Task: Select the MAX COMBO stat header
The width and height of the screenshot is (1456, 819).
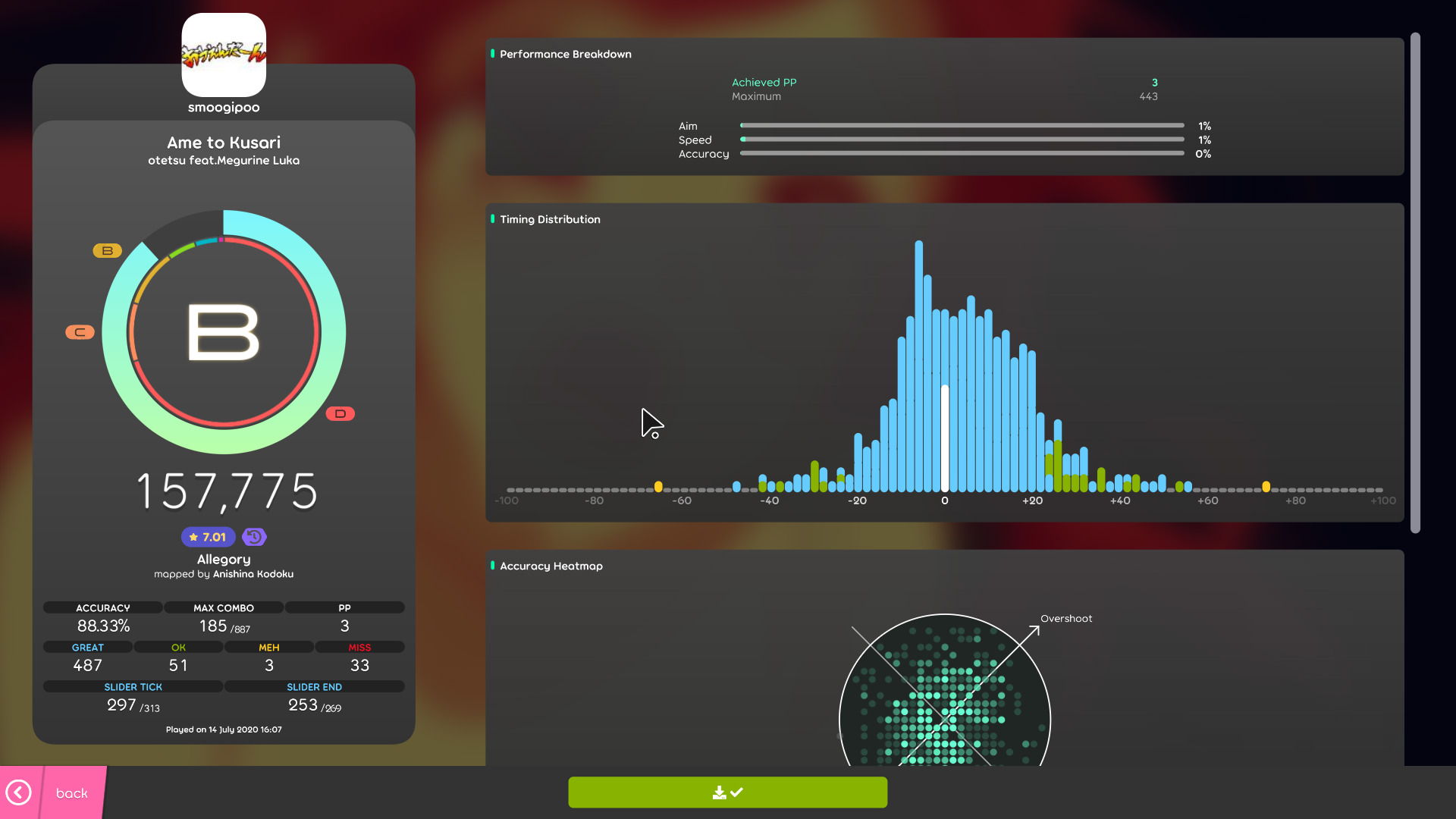Action: [223, 607]
